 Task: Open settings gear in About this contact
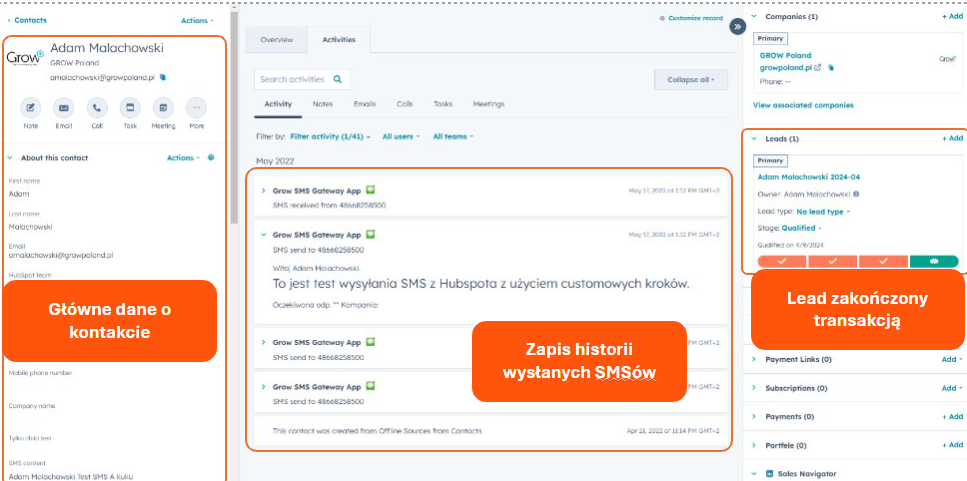coord(211,158)
